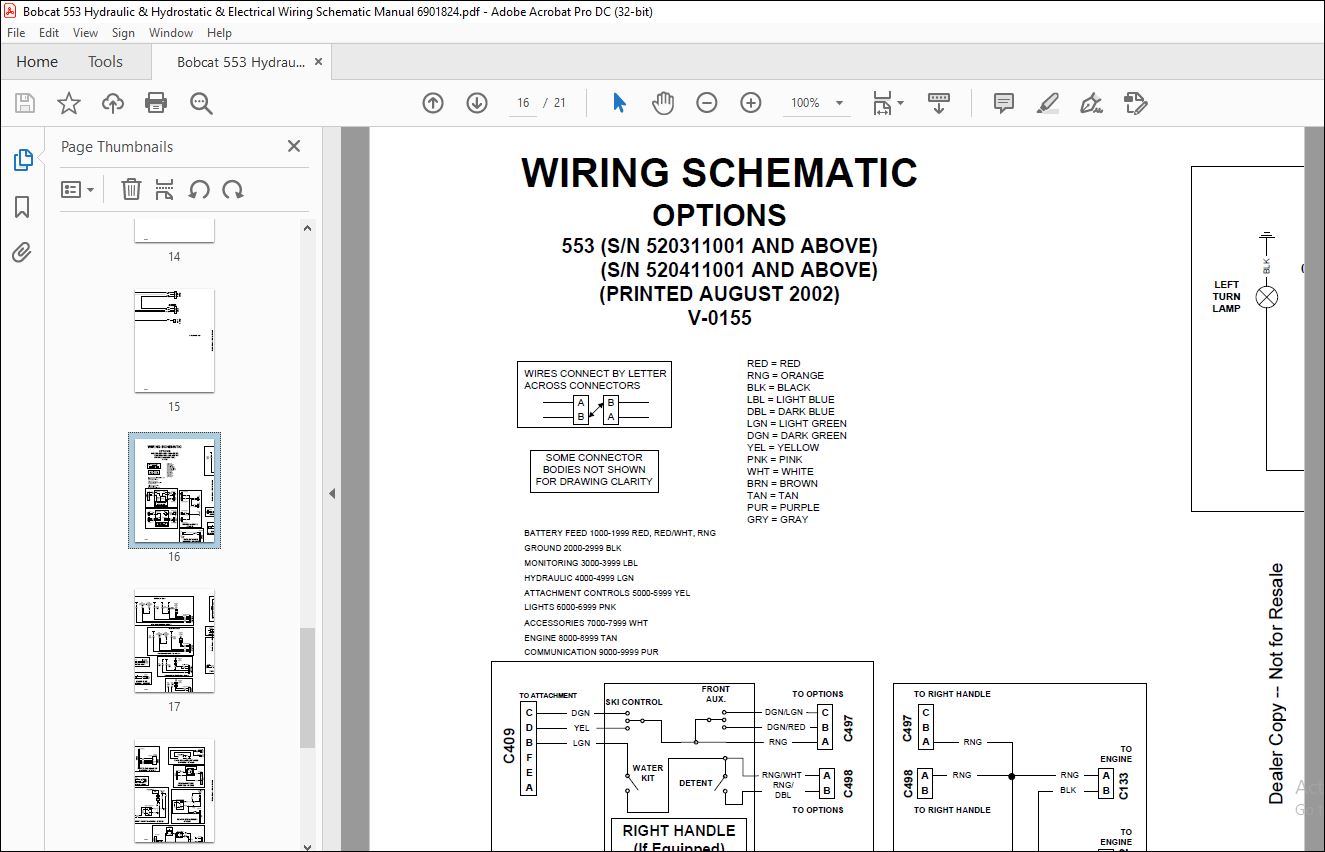
Task: Select the Highlight text pen tool
Action: pos(1047,103)
